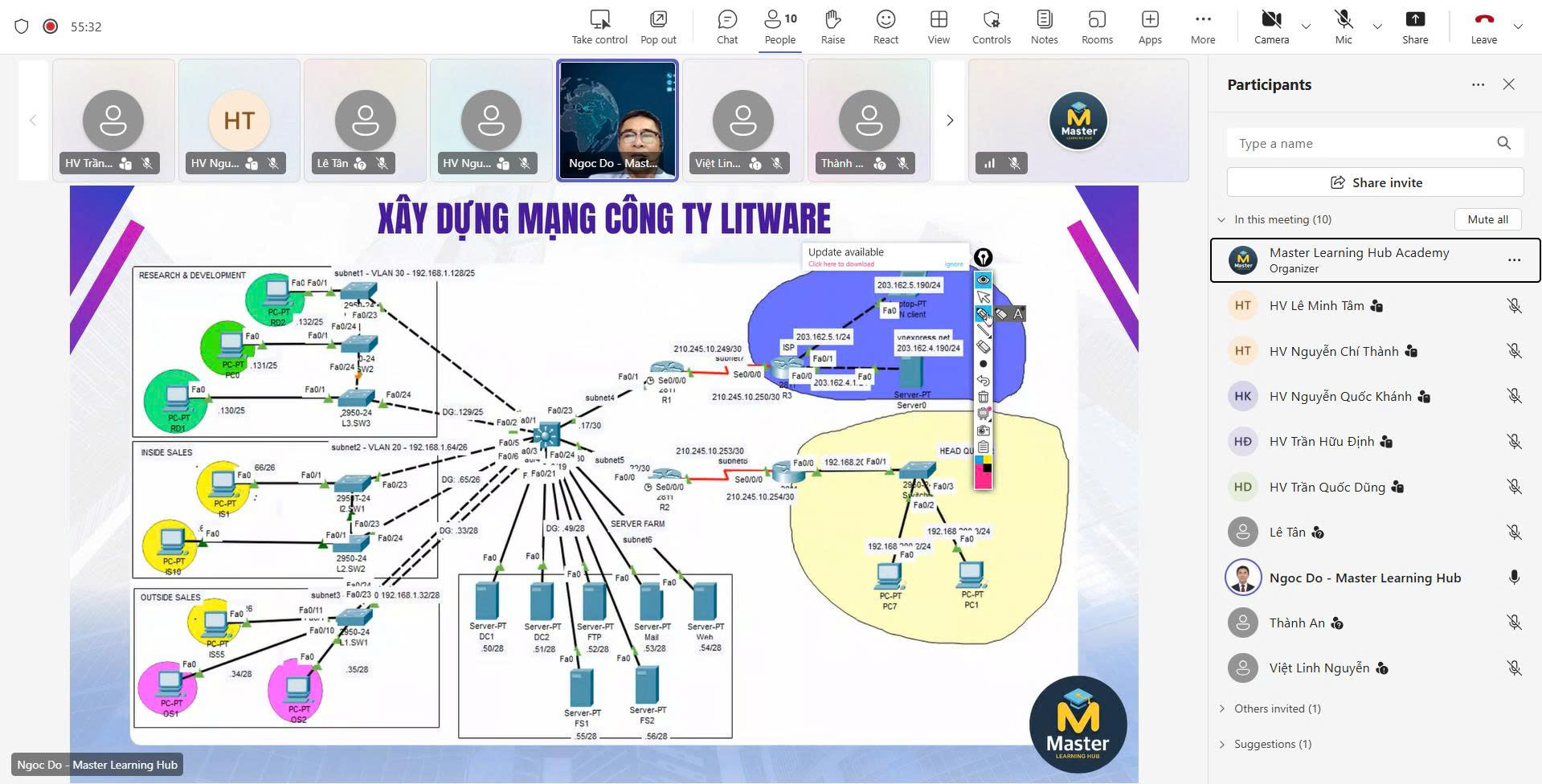Click Take control of presentation

point(599,27)
